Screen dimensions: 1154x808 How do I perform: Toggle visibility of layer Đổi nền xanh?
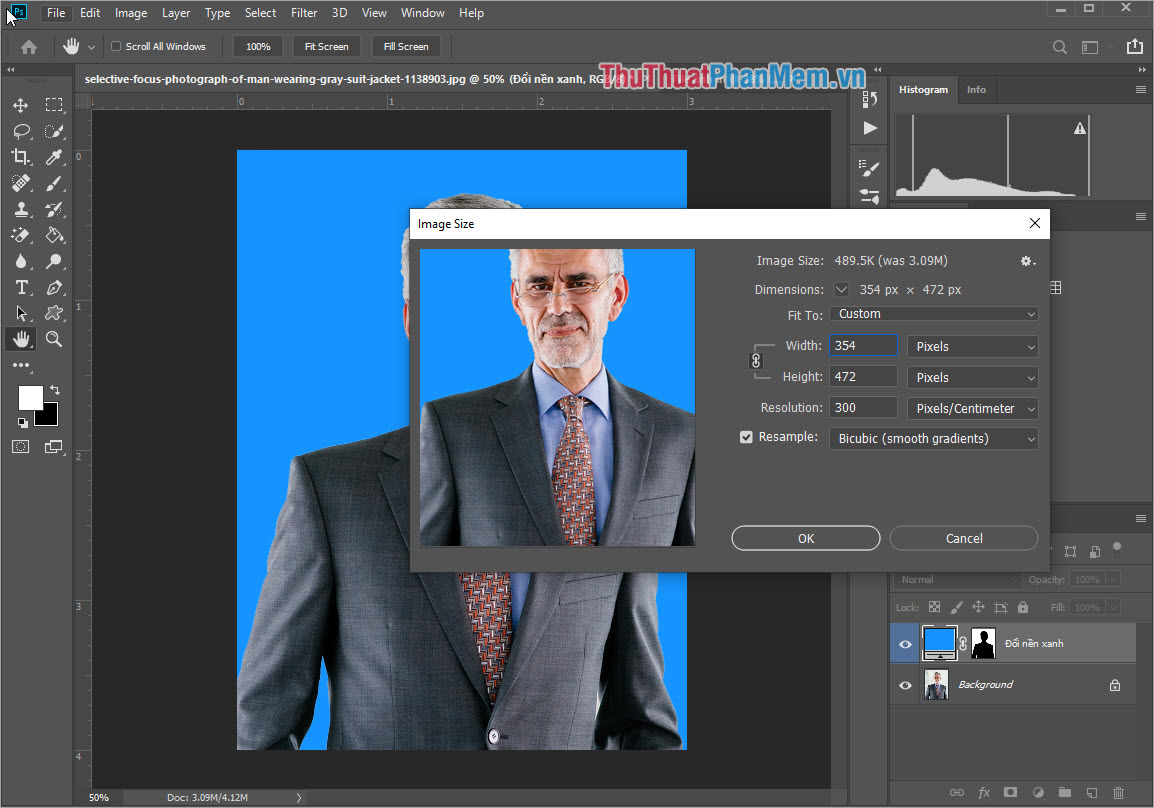pyautogui.click(x=904, y=643)
